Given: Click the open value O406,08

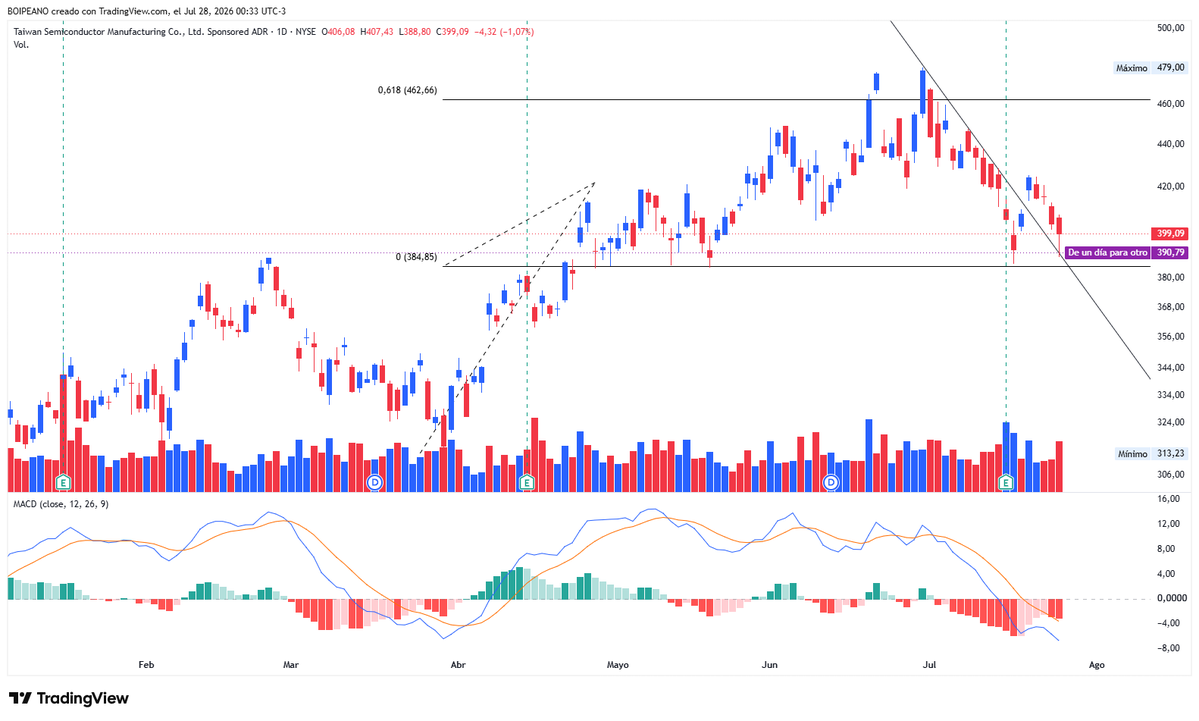Looking at the screenshot, I should coord(338,32).
